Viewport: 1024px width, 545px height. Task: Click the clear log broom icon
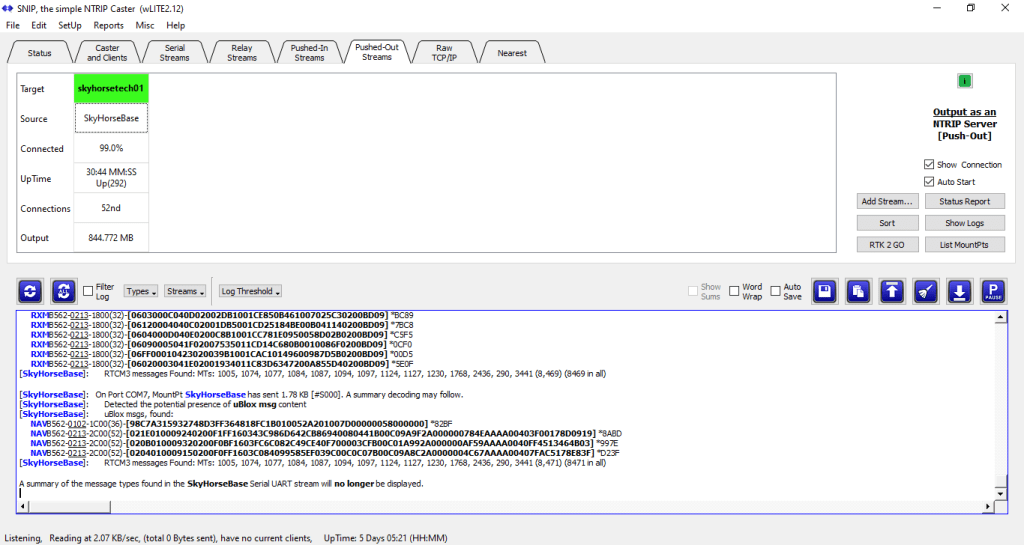(926, 291)
